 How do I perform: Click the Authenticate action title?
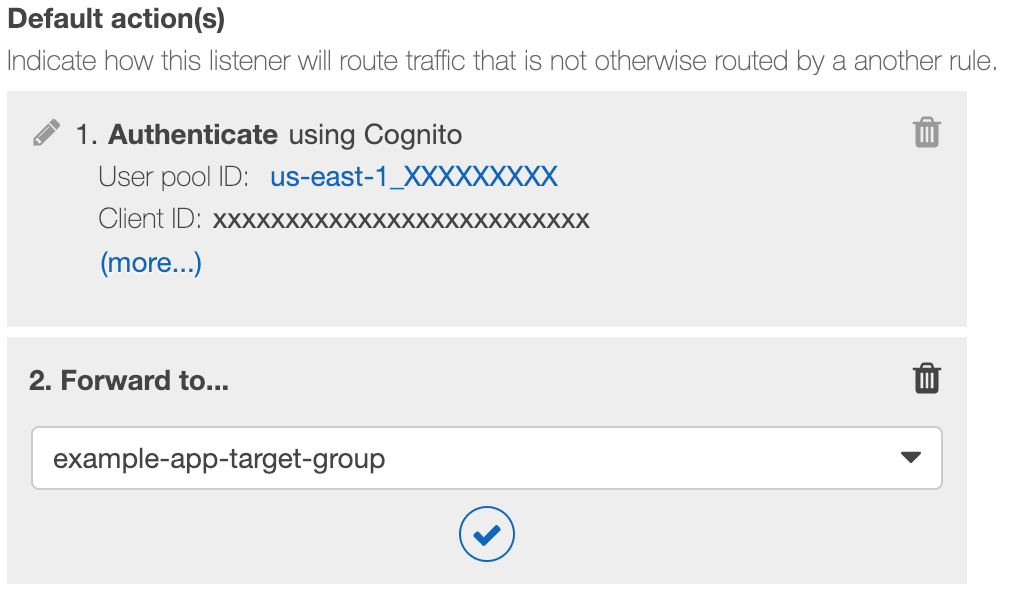pyautogui.click(x=193, y=135)
